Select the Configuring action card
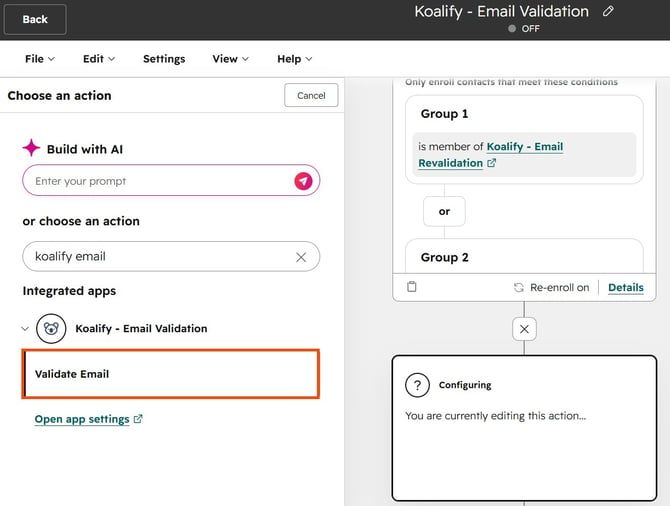670x506 pixels. point(524,428)
